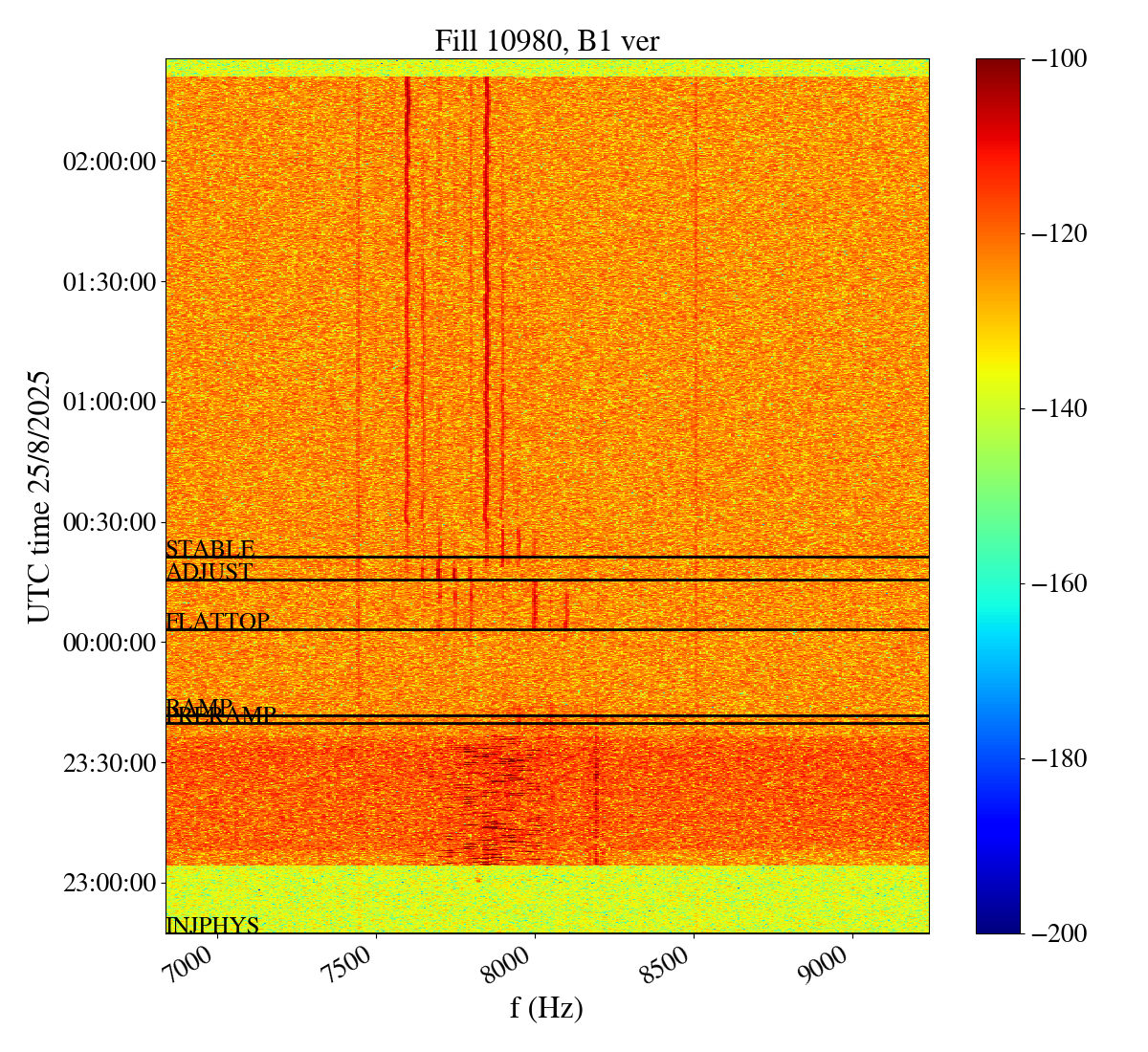Image resolution: width=1148 pixels, height=1052 pixels.
Task: Select the INJPHYS label at the plot bottom
Action: [212, 925]
